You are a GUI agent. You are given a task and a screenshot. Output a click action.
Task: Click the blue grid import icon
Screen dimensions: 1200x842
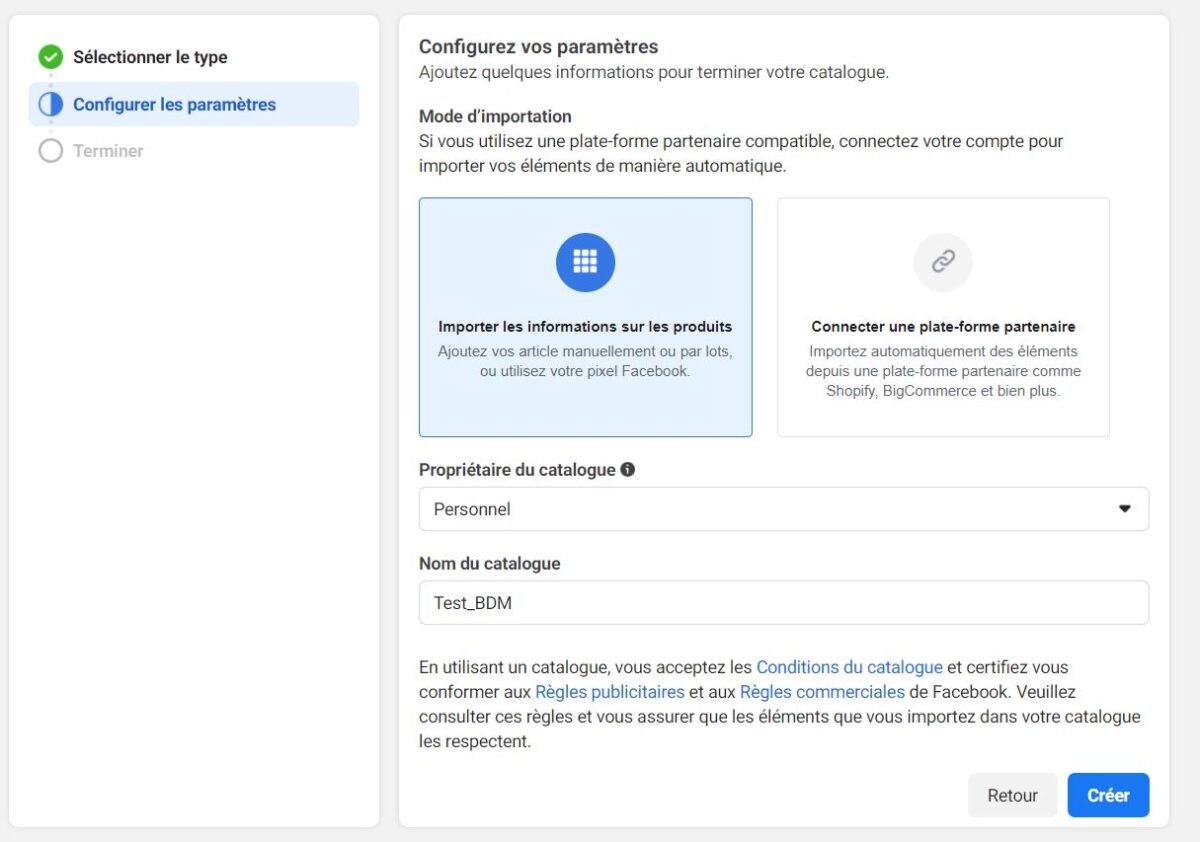(585, 262)
